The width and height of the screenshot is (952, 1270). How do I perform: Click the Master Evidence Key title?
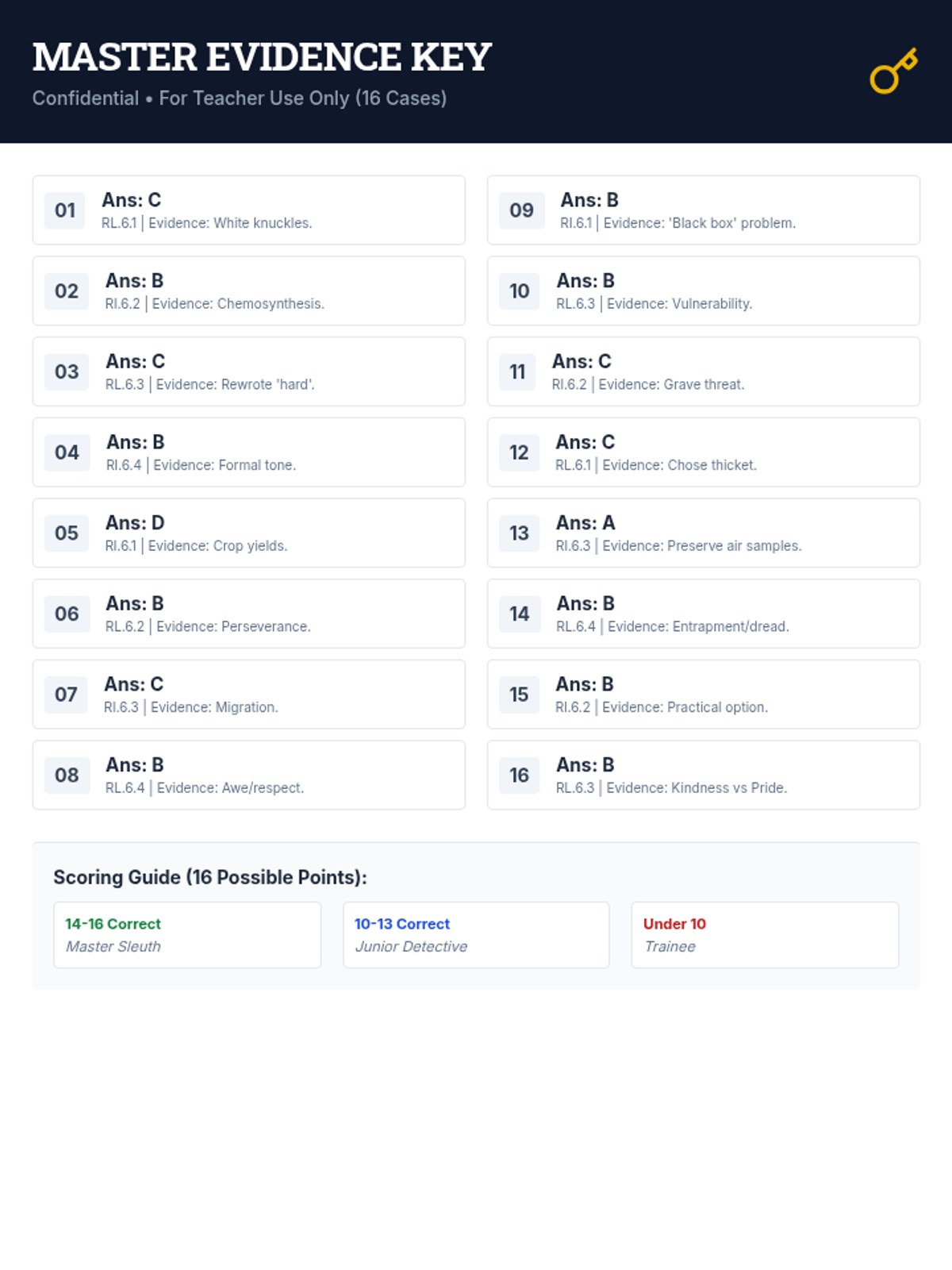262,57
